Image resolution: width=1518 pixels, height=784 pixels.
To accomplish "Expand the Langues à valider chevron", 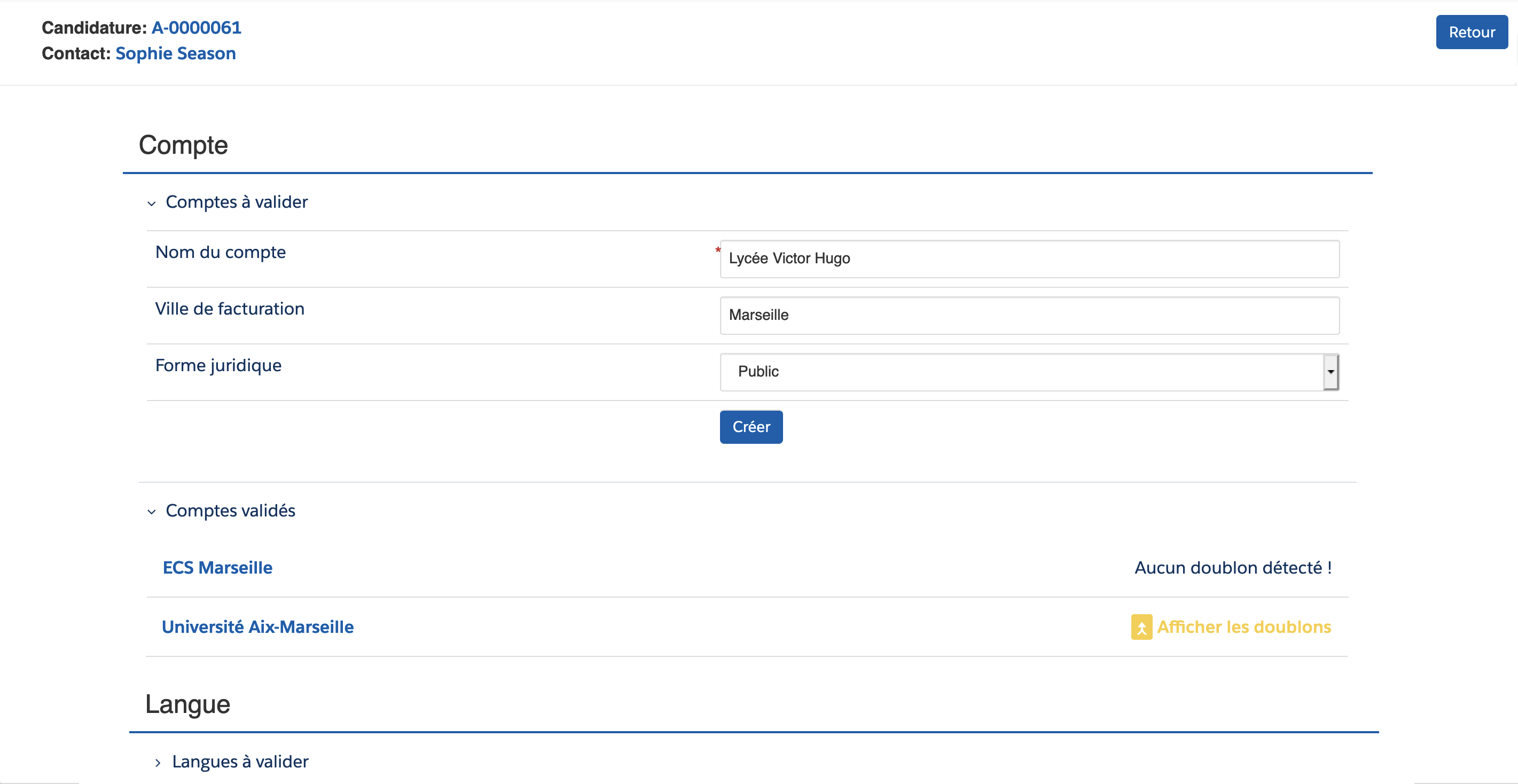I will tap(158, 762).
